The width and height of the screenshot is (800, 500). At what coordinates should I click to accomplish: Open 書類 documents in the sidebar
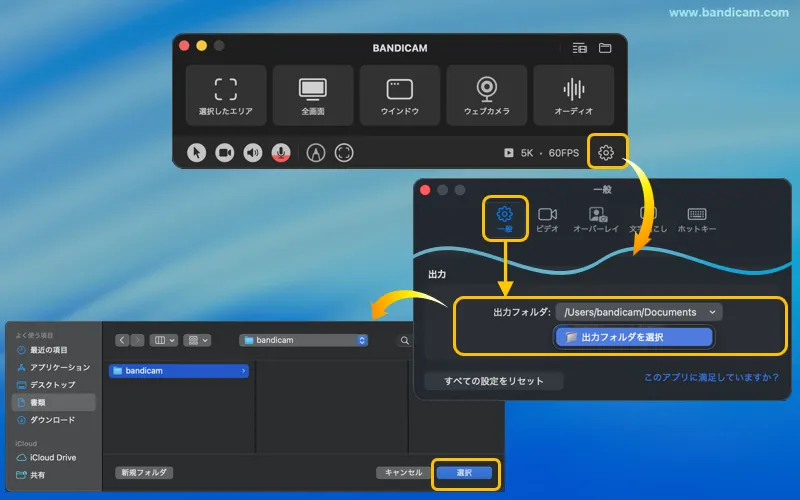[x=54, y=403]
